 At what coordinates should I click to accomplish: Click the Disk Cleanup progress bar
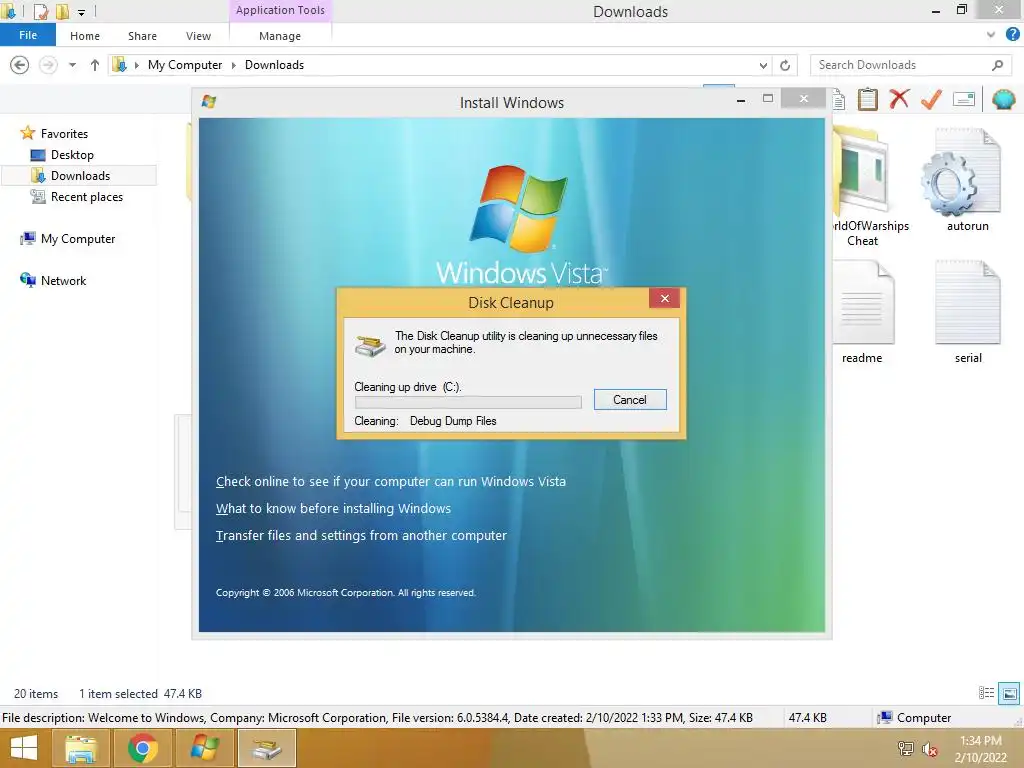point(468,402)
